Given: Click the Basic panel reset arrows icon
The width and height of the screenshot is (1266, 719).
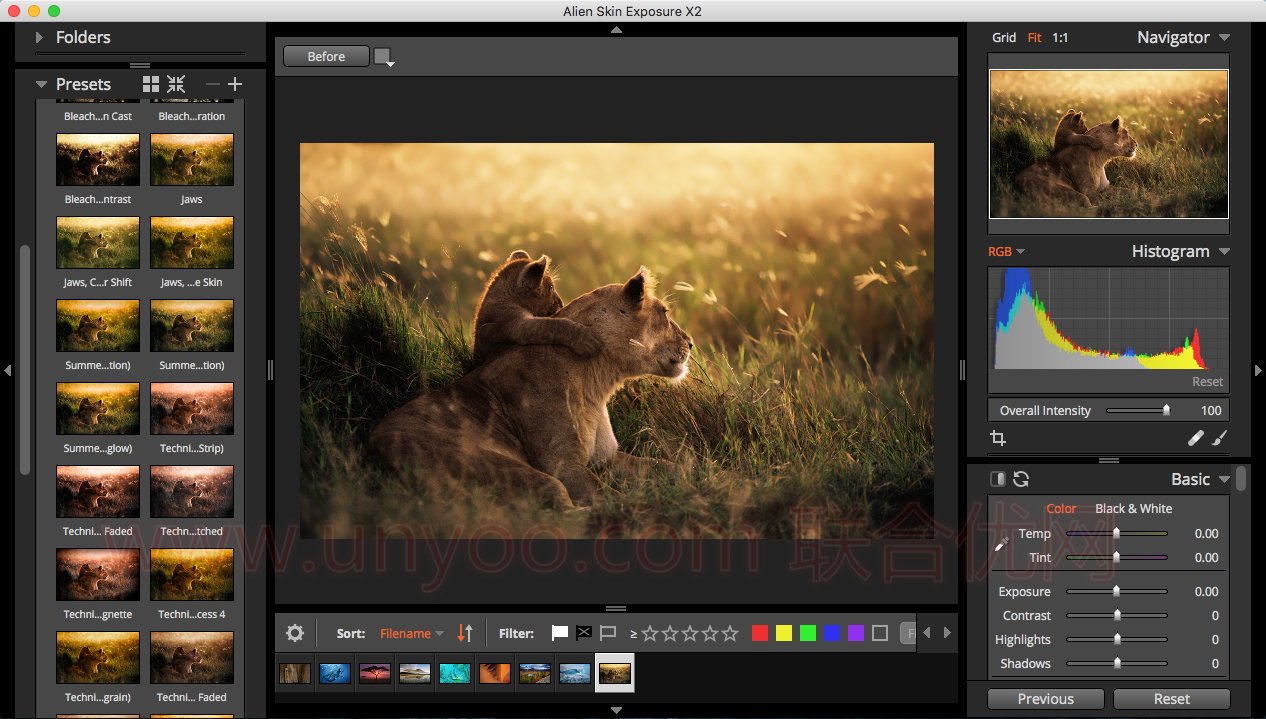Looking at the screenshot, I should tap(1021, 479).
